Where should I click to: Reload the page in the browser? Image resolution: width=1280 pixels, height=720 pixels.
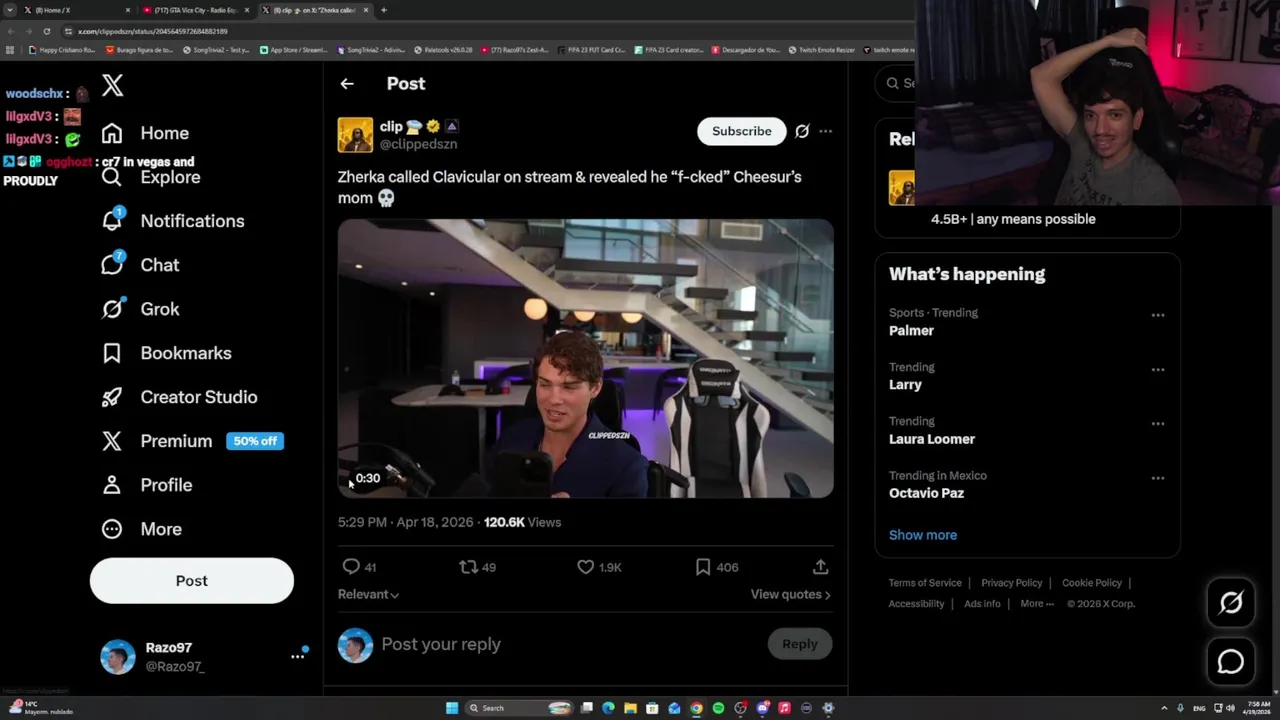pyautogui.click(x=46, y=31)
